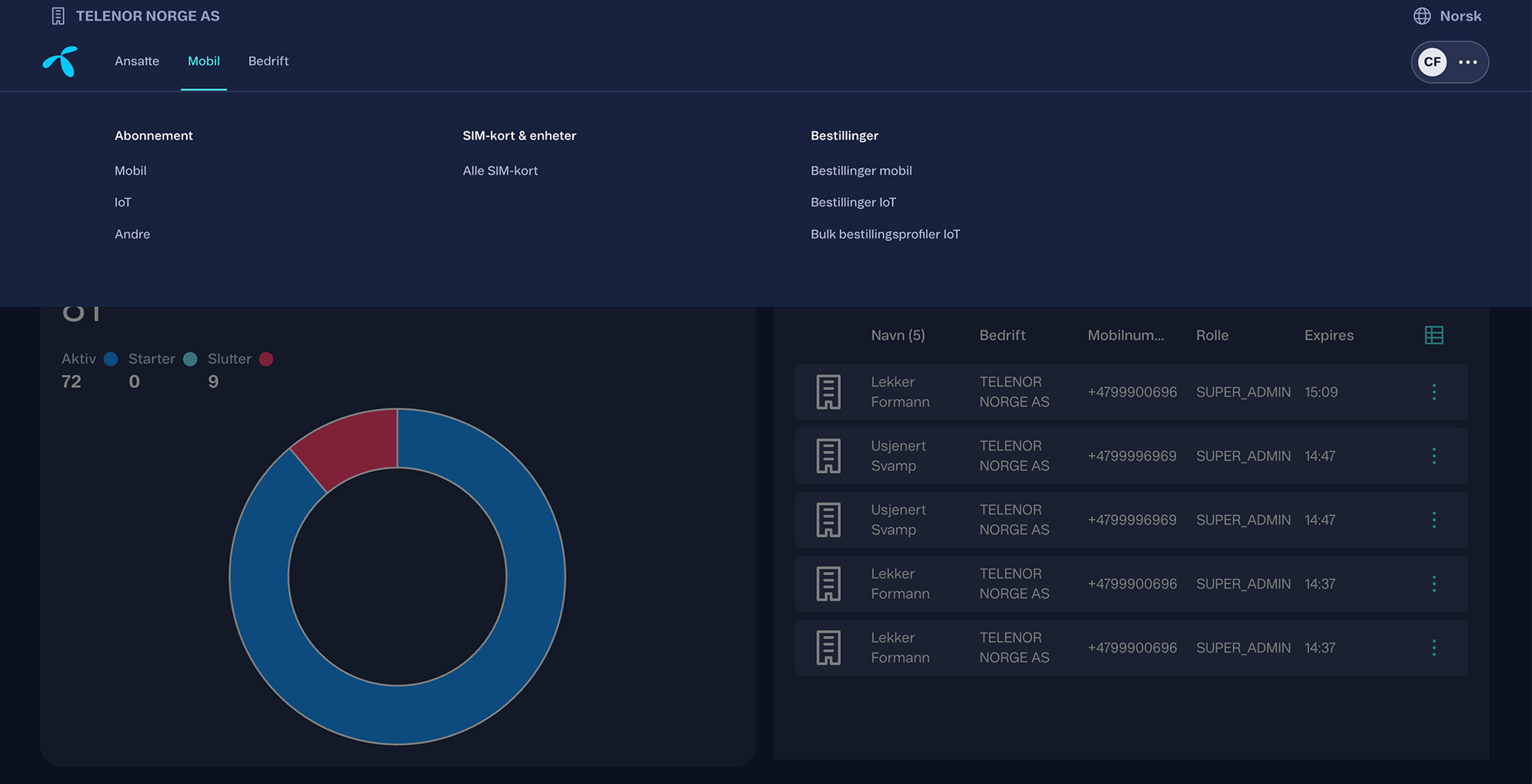Open Bestillinger mobil link
The width and height of the screenshot is (1532, 784).
pyautogui.click(x=861, y=171)
